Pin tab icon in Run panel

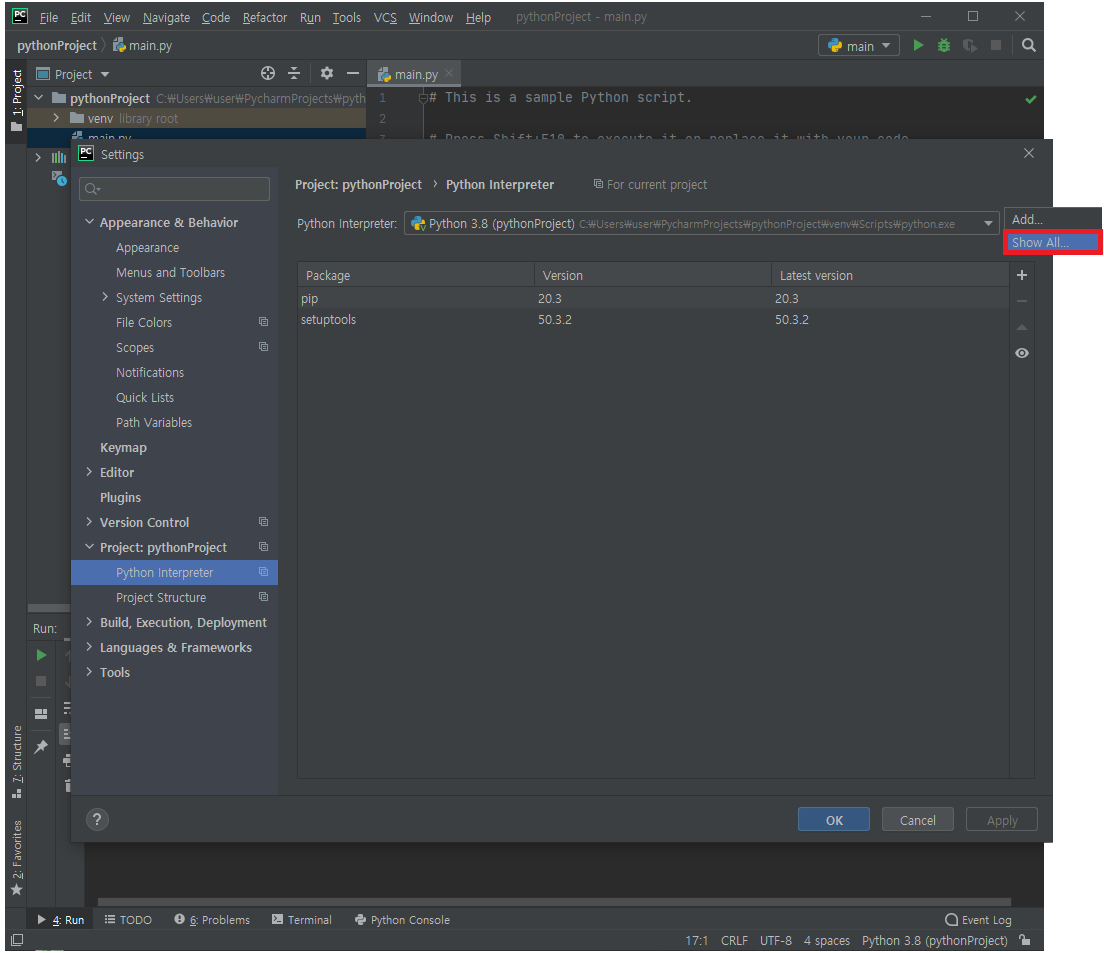click(x=41, y=747)
